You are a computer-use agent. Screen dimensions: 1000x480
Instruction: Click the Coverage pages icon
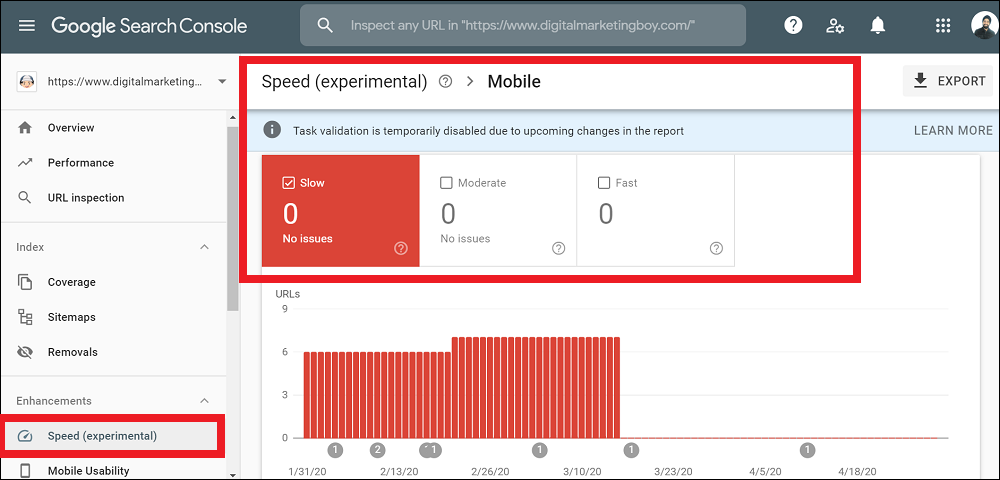[25, 282]
